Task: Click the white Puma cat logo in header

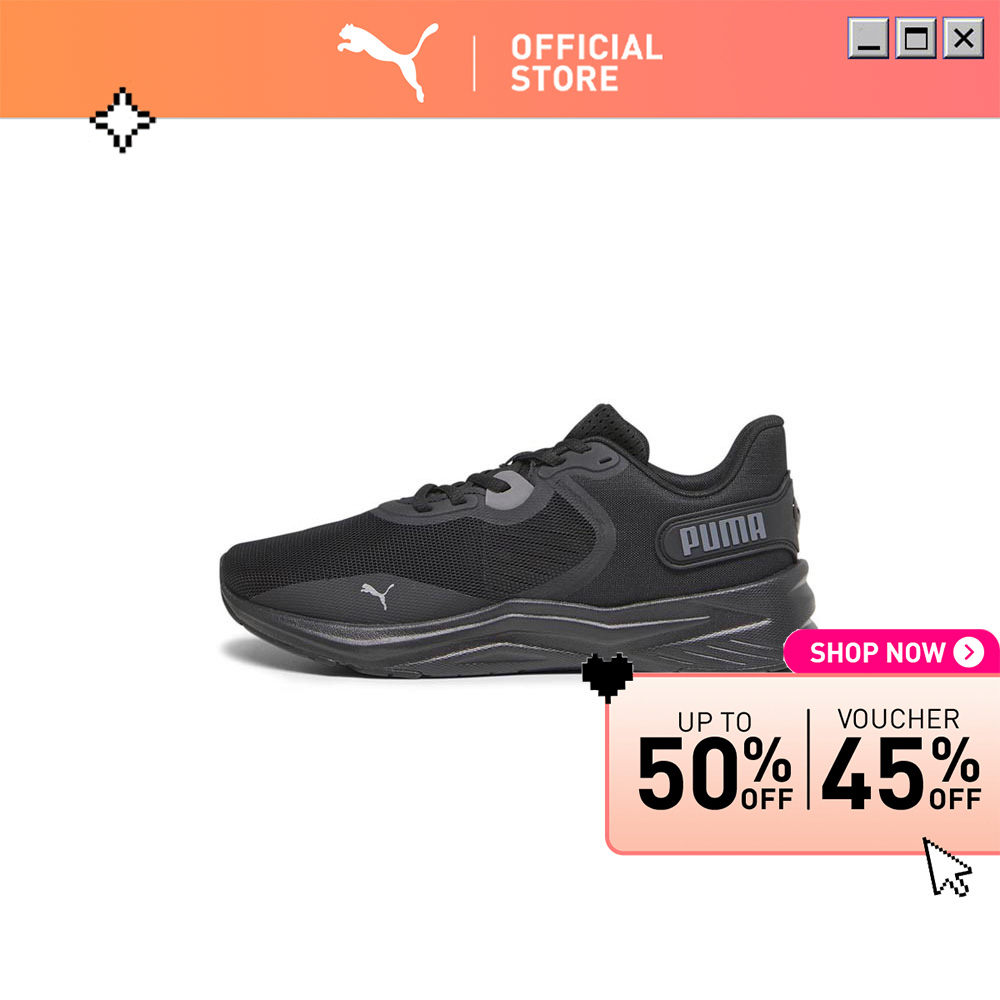Action: 388,62
